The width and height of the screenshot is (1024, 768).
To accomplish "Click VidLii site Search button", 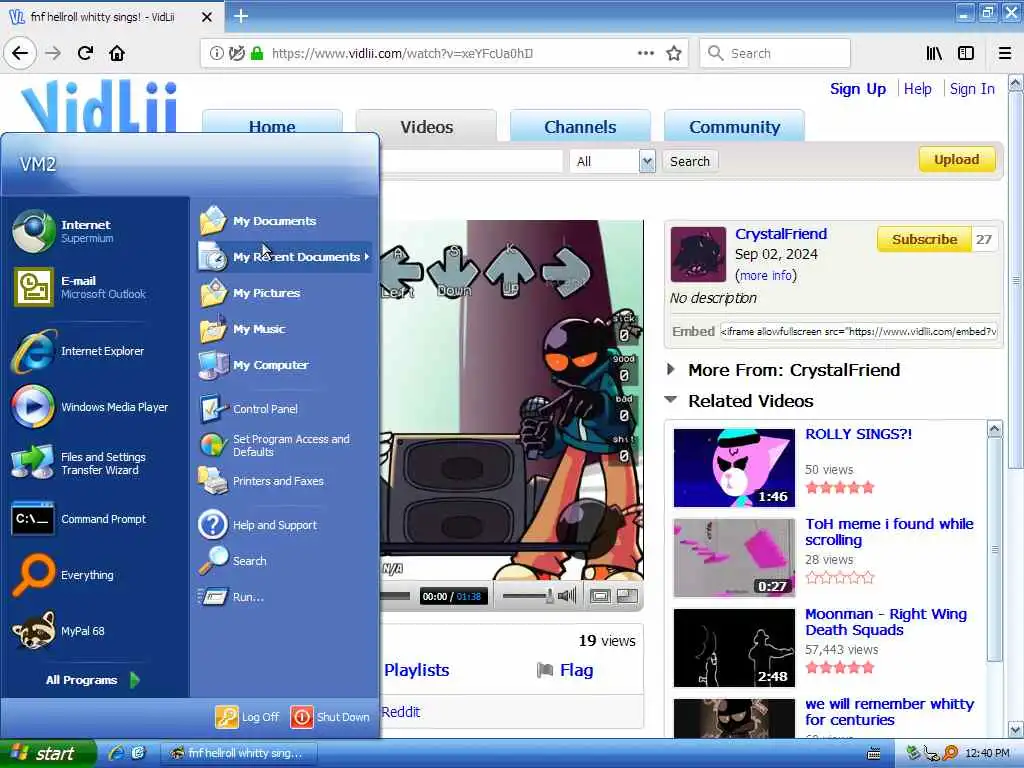I will click(x=690, y=161).
